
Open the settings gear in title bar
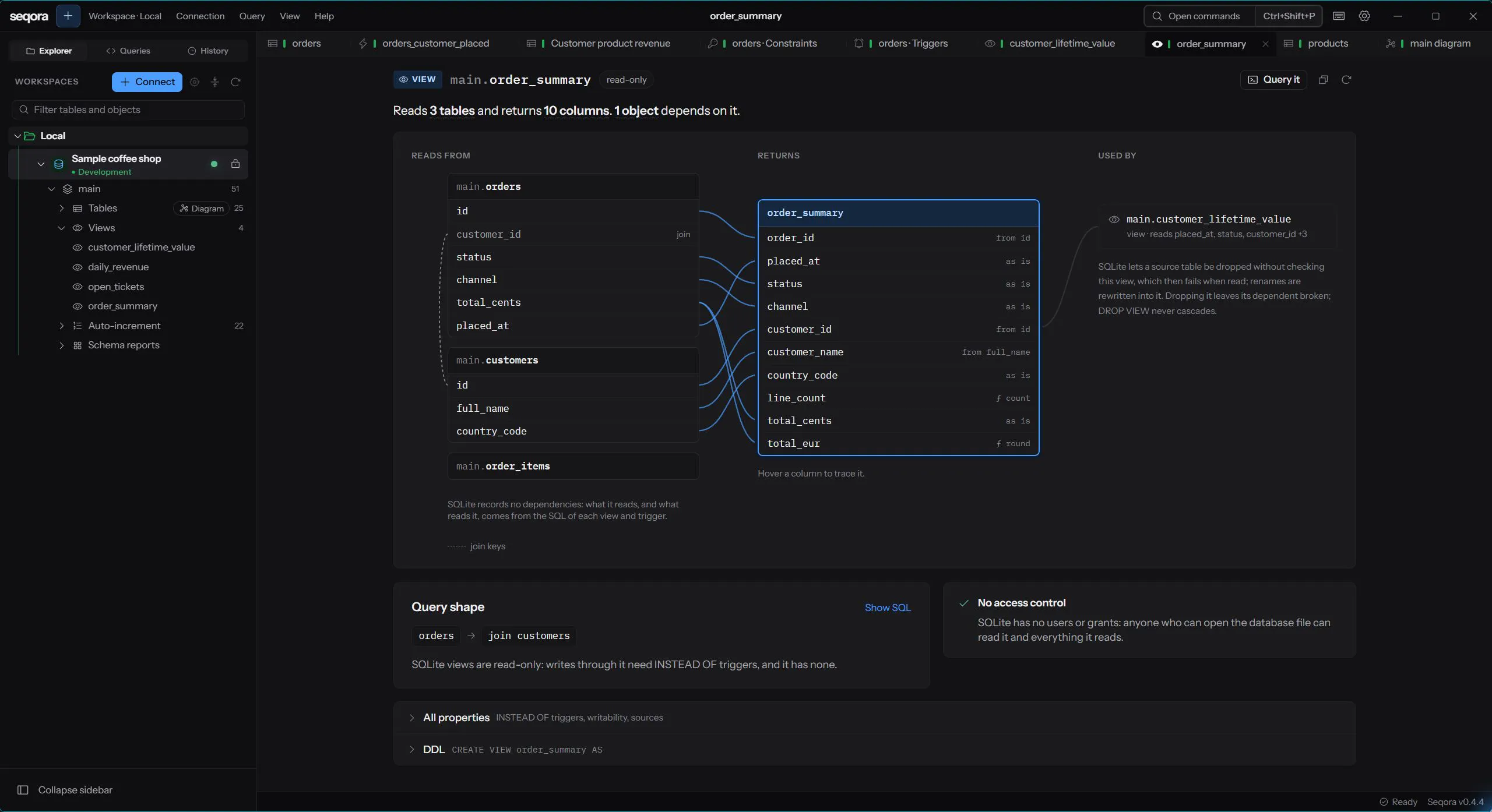(x=1364, y=16)
